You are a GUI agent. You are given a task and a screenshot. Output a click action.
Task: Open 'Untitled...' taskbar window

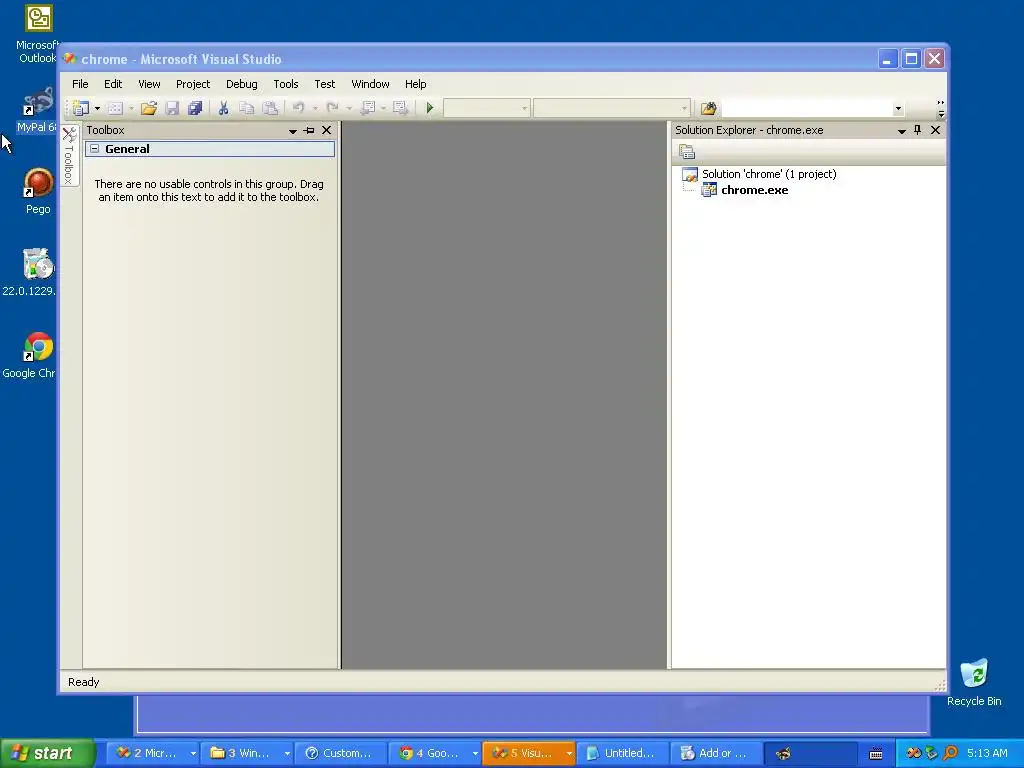pos(622,753)
